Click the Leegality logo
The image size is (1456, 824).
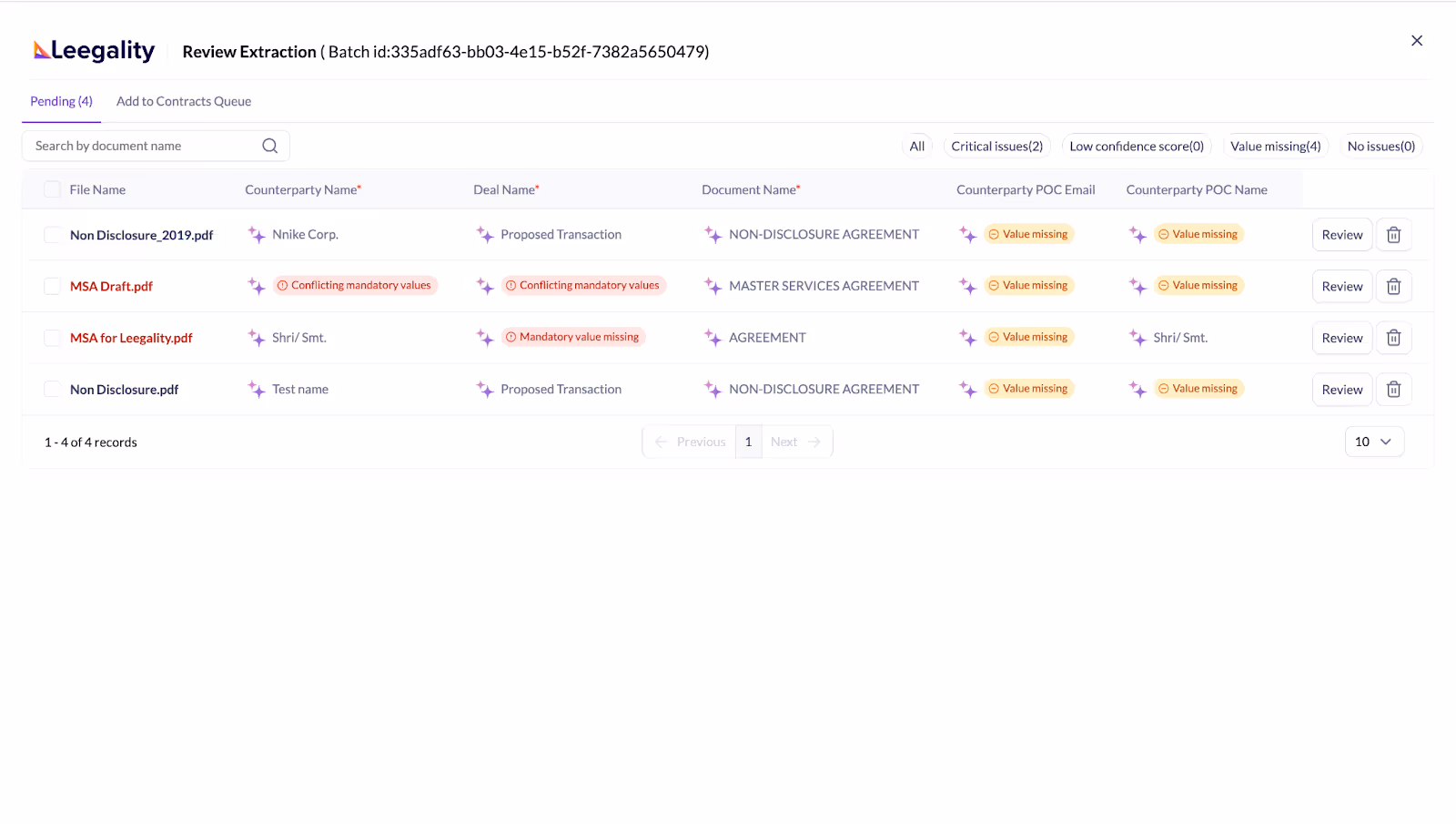tap(94, 50)
